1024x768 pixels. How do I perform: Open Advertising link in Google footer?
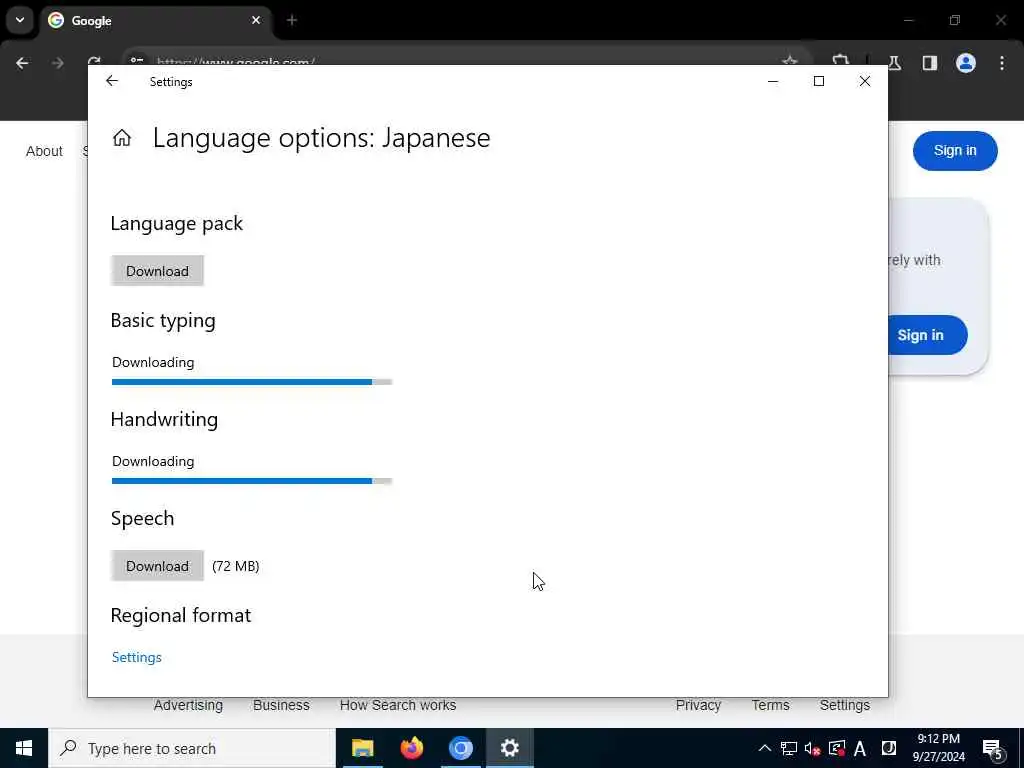point(188,705)
